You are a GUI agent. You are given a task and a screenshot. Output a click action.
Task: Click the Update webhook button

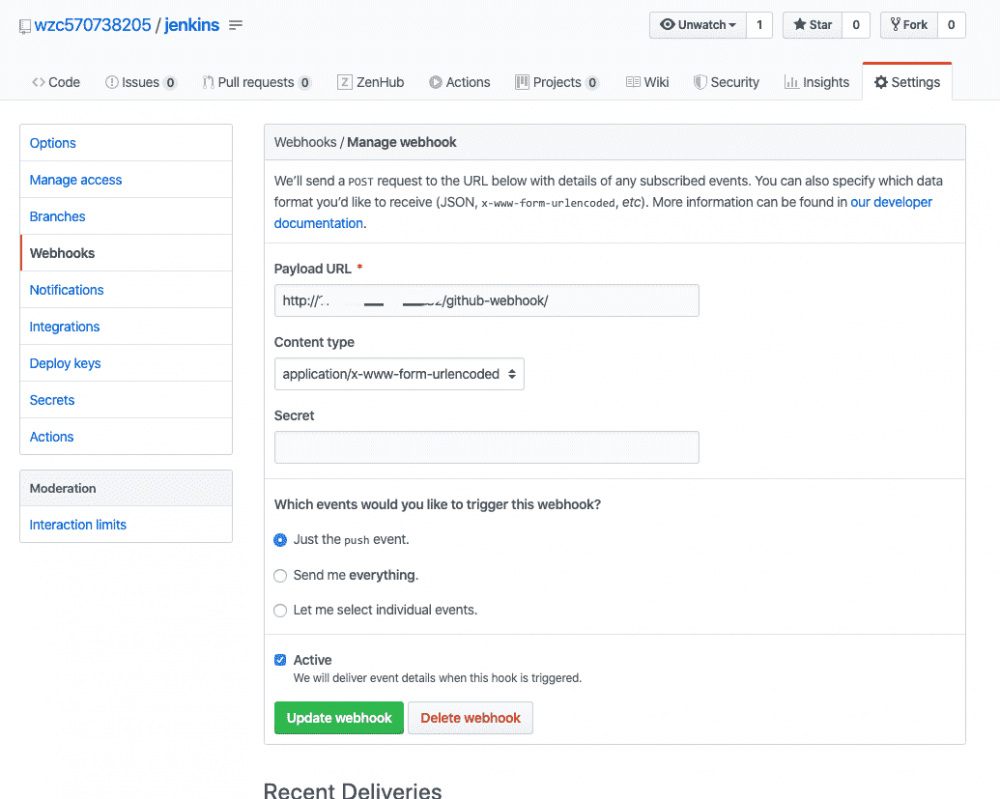pyautogui.click(x=338, y=718)
